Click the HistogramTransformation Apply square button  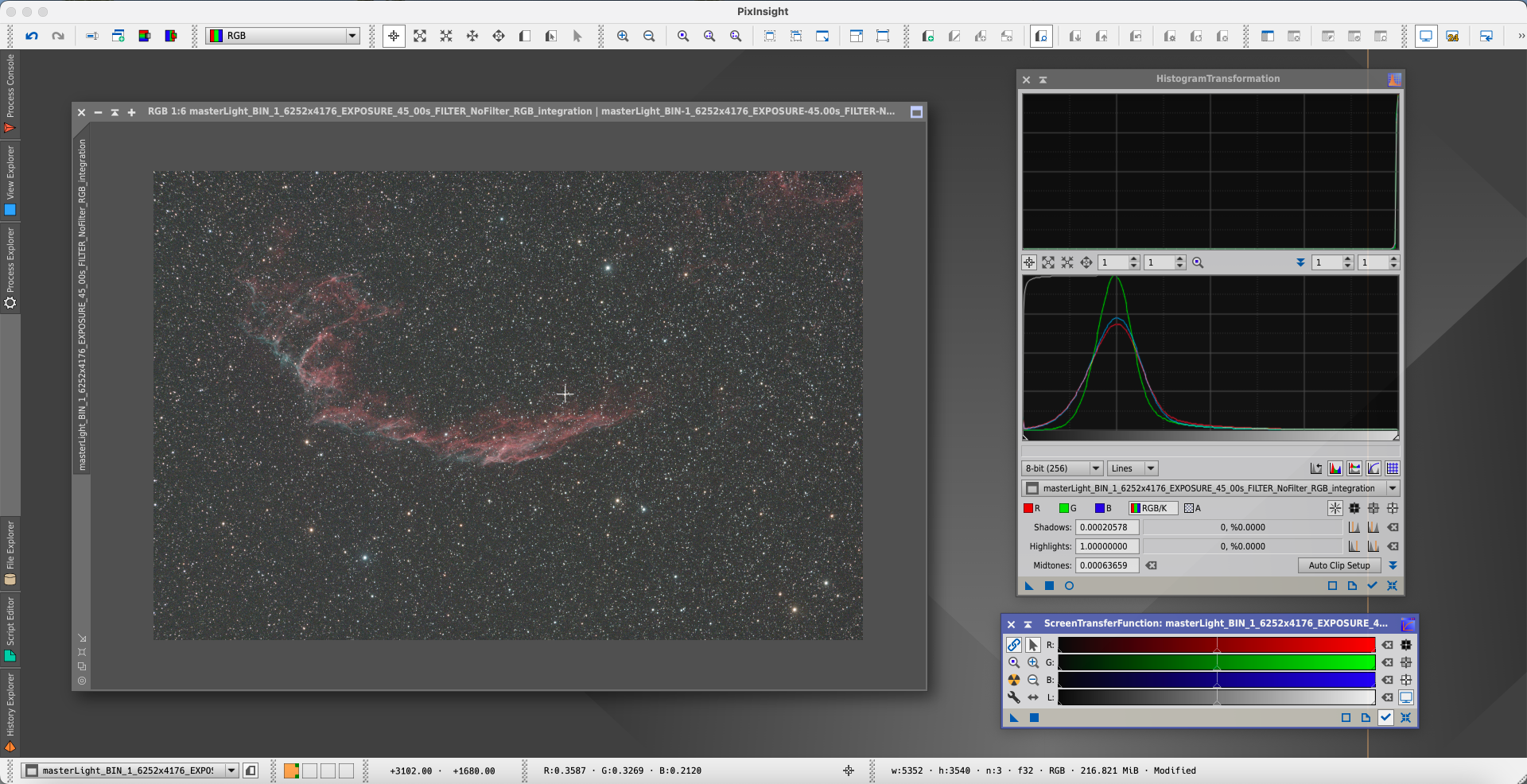tap(1049, 586)
